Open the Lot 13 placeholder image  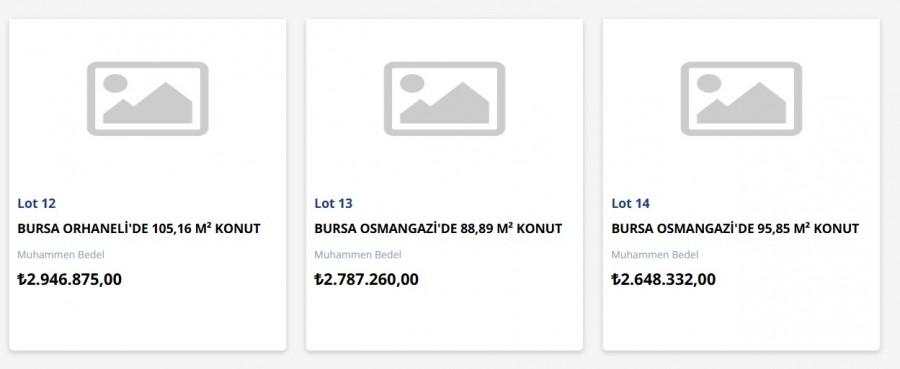pos(444,99)
